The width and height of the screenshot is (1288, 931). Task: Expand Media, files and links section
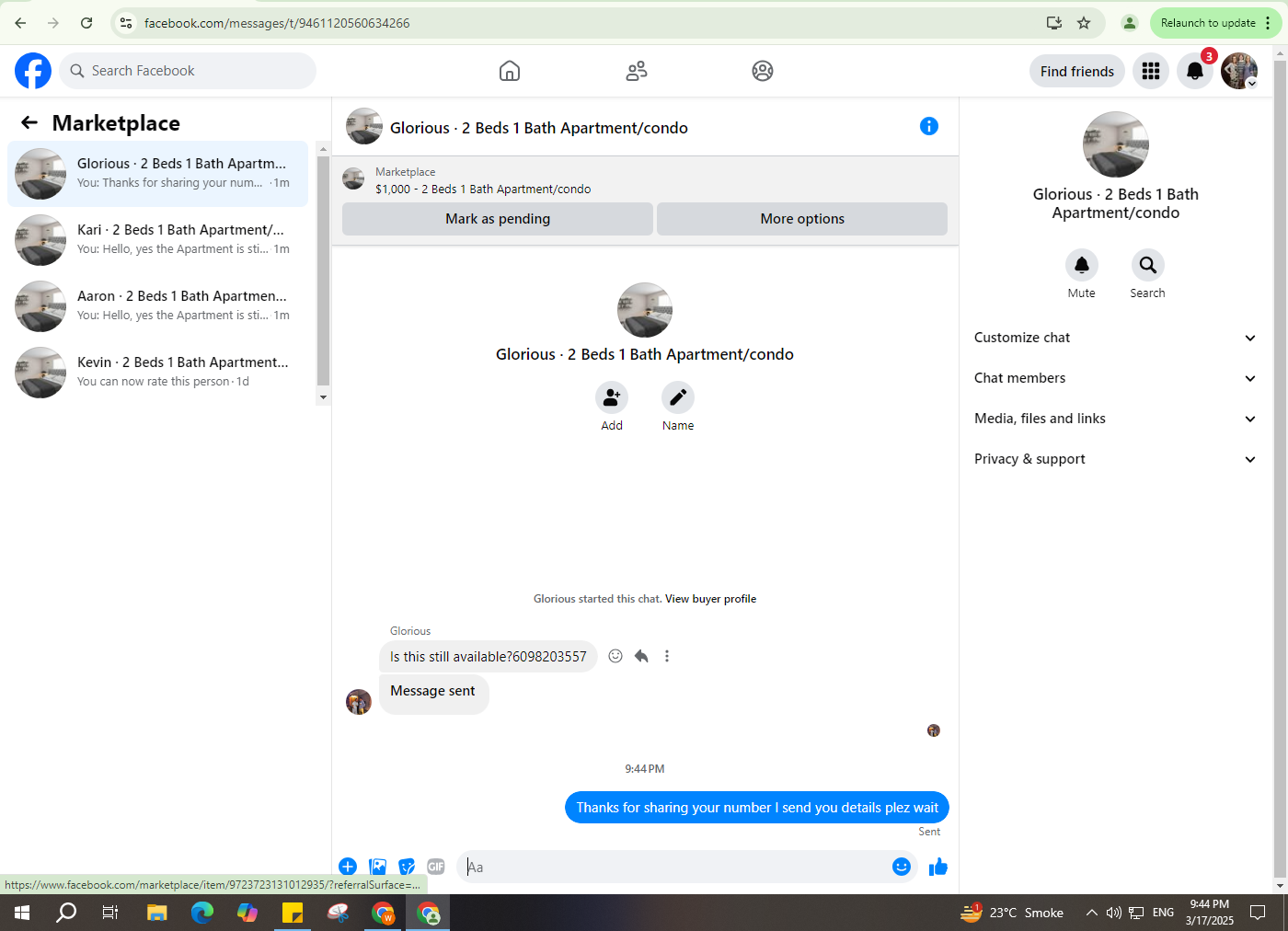(x=1115, y=419)
